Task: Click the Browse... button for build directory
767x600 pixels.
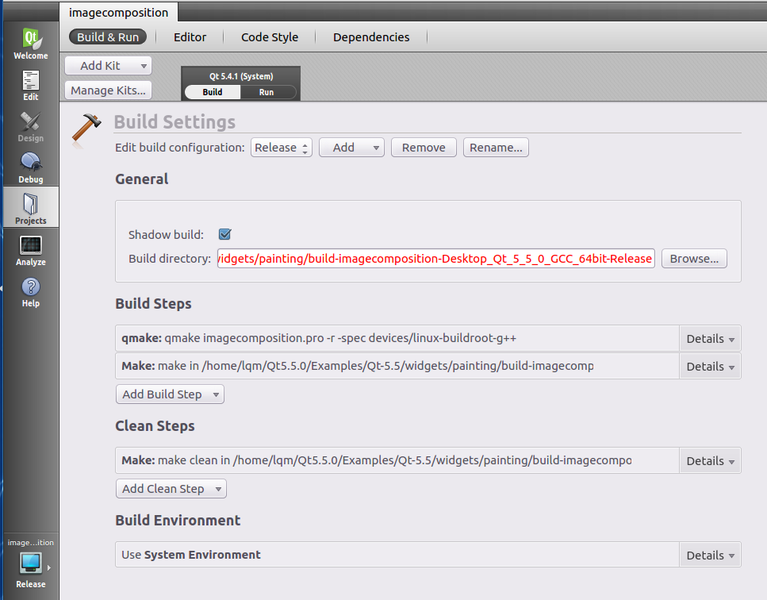Action: point(694,259)
